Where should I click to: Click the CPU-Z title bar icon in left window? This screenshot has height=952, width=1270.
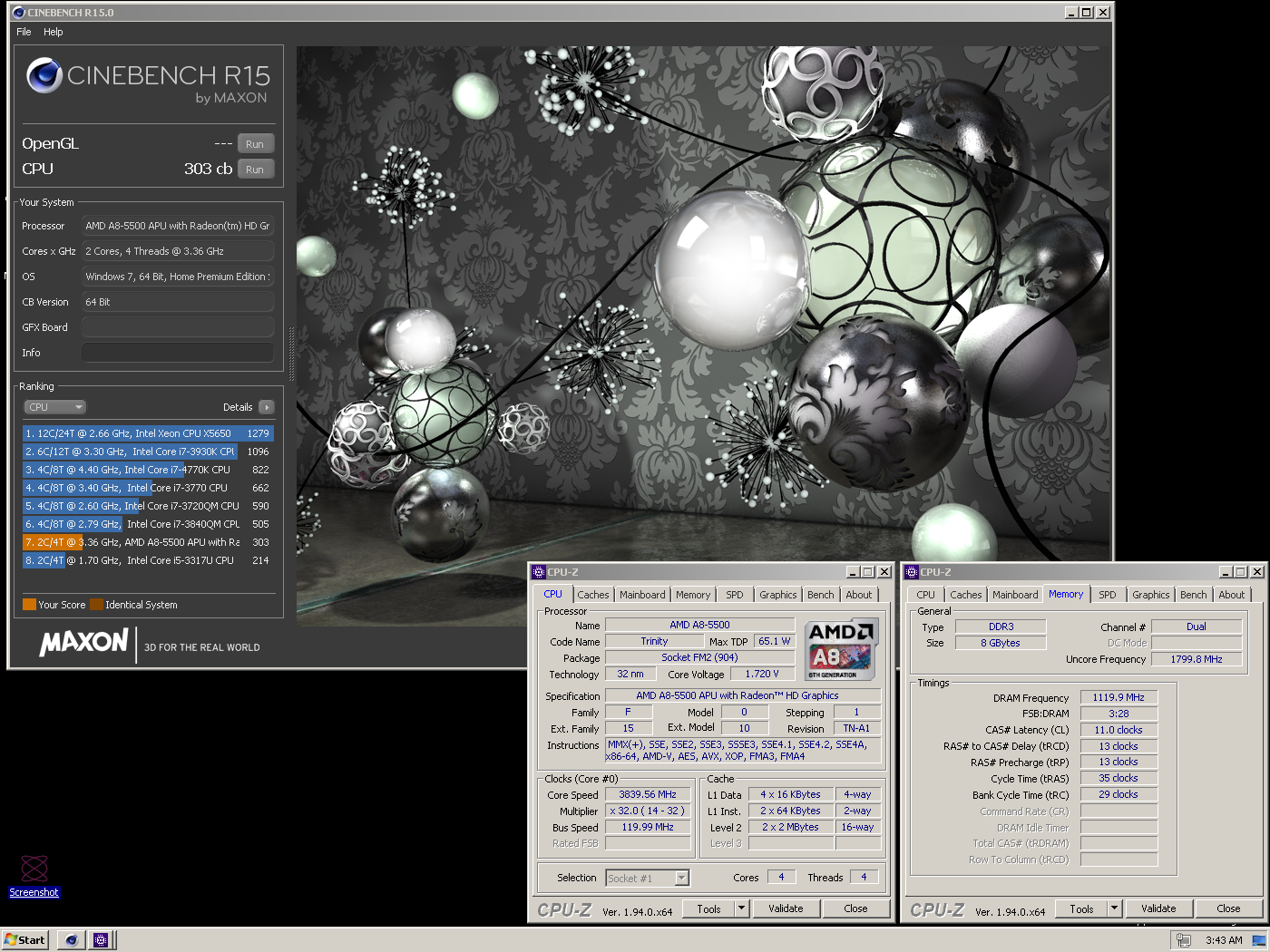pos(538,572)
